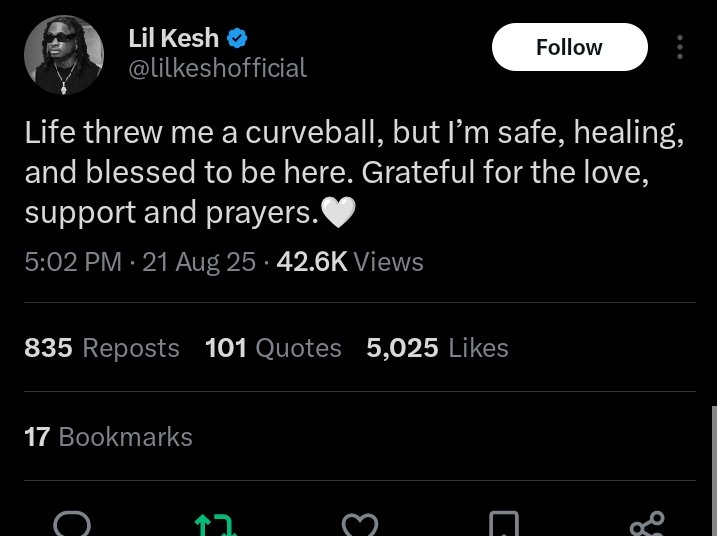Click the white heart emoji in the post
Screen dimensions: 717x536
pyautogui.click(x=336, y=213)
